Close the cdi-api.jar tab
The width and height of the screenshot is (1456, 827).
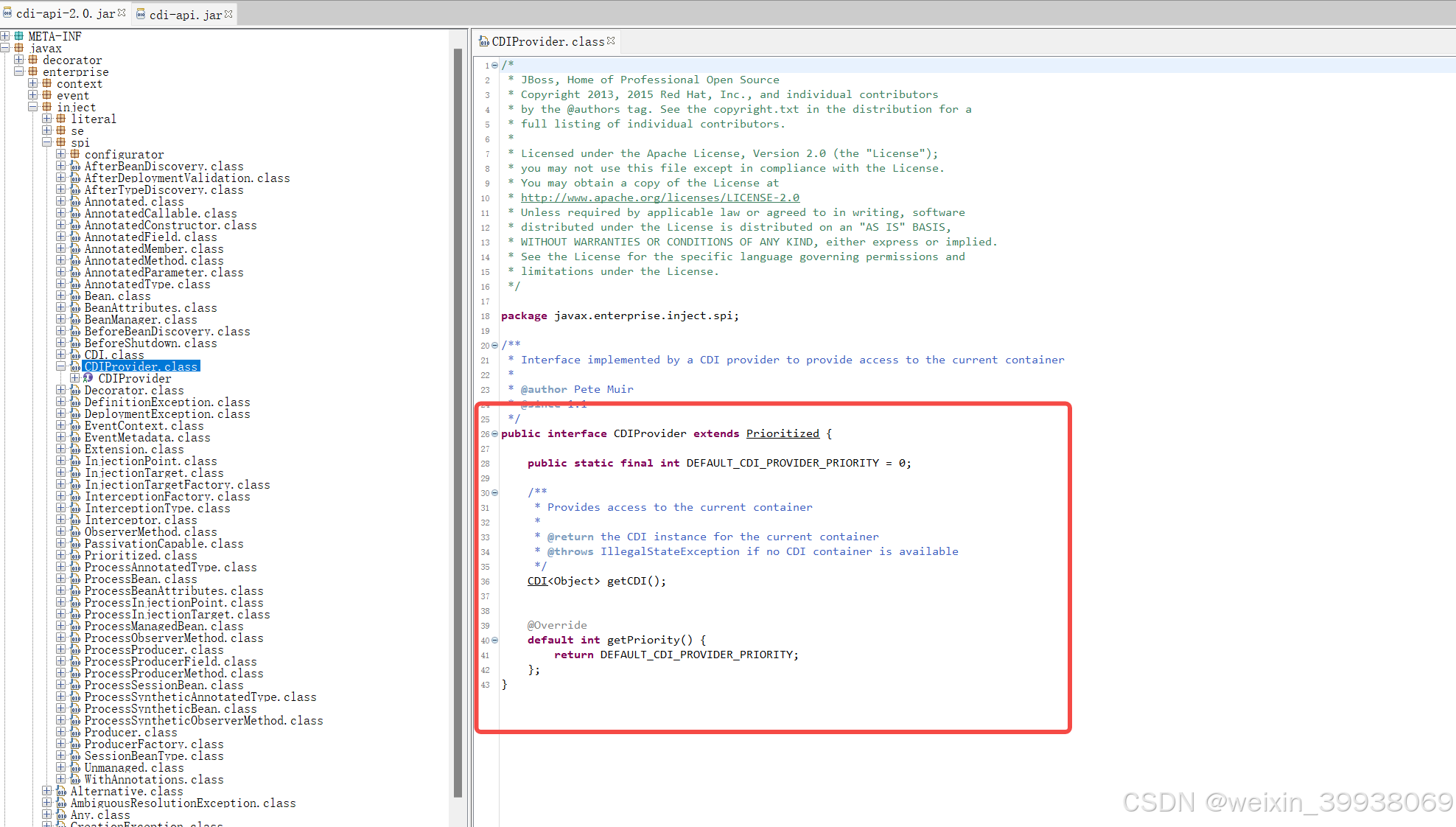[x=228, y=14]
